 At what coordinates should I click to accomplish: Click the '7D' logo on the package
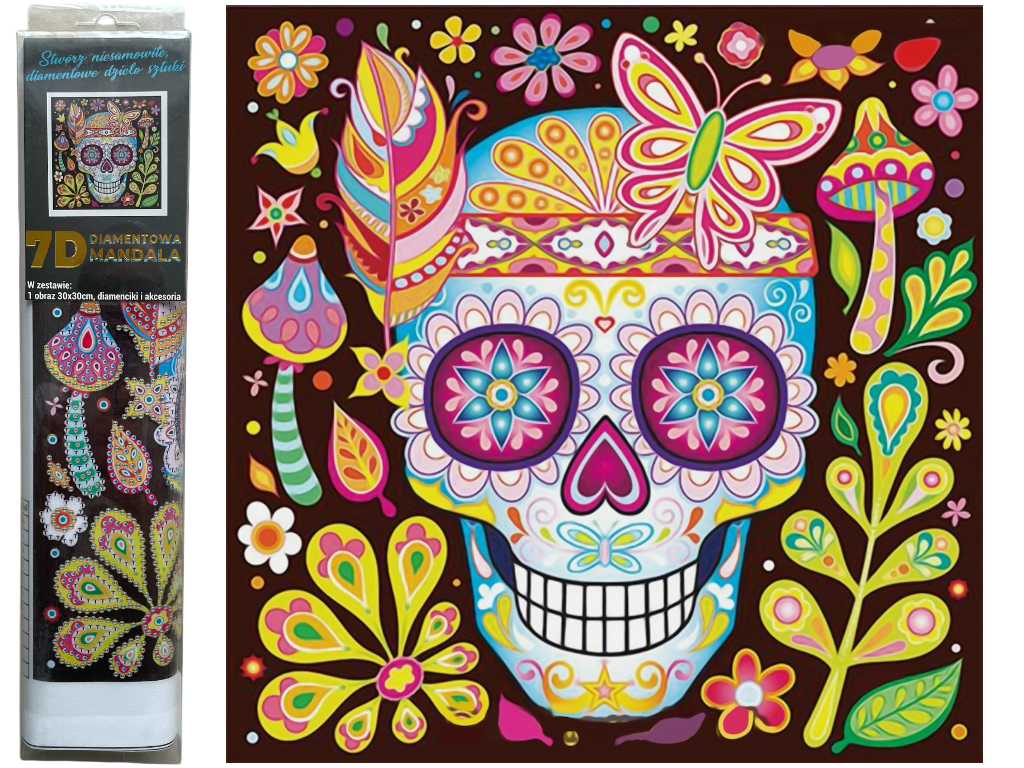56,249
